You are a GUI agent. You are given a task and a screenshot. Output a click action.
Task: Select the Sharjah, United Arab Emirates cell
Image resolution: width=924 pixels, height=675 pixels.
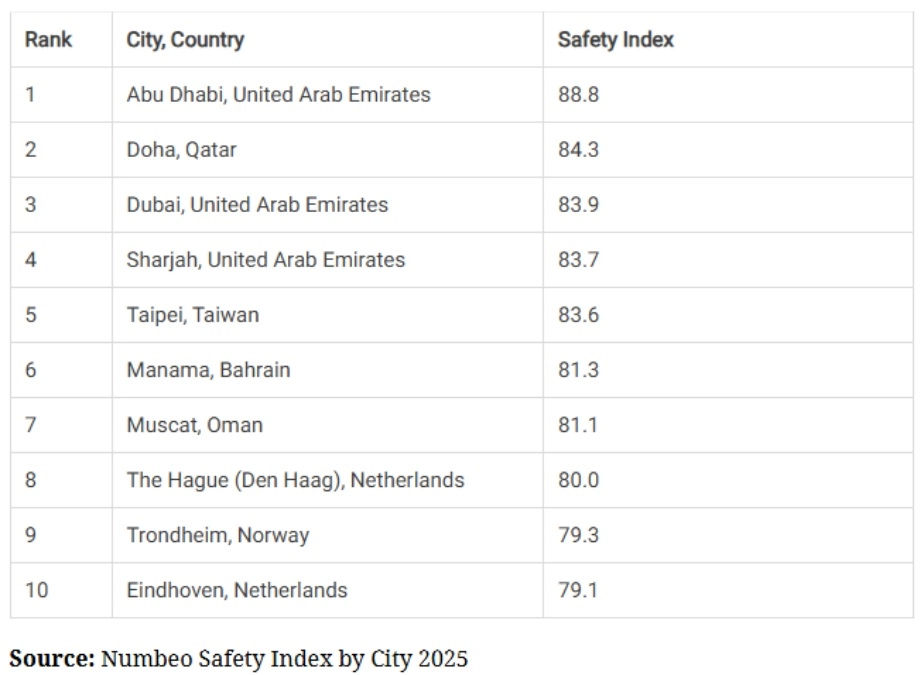pos(328,260)
